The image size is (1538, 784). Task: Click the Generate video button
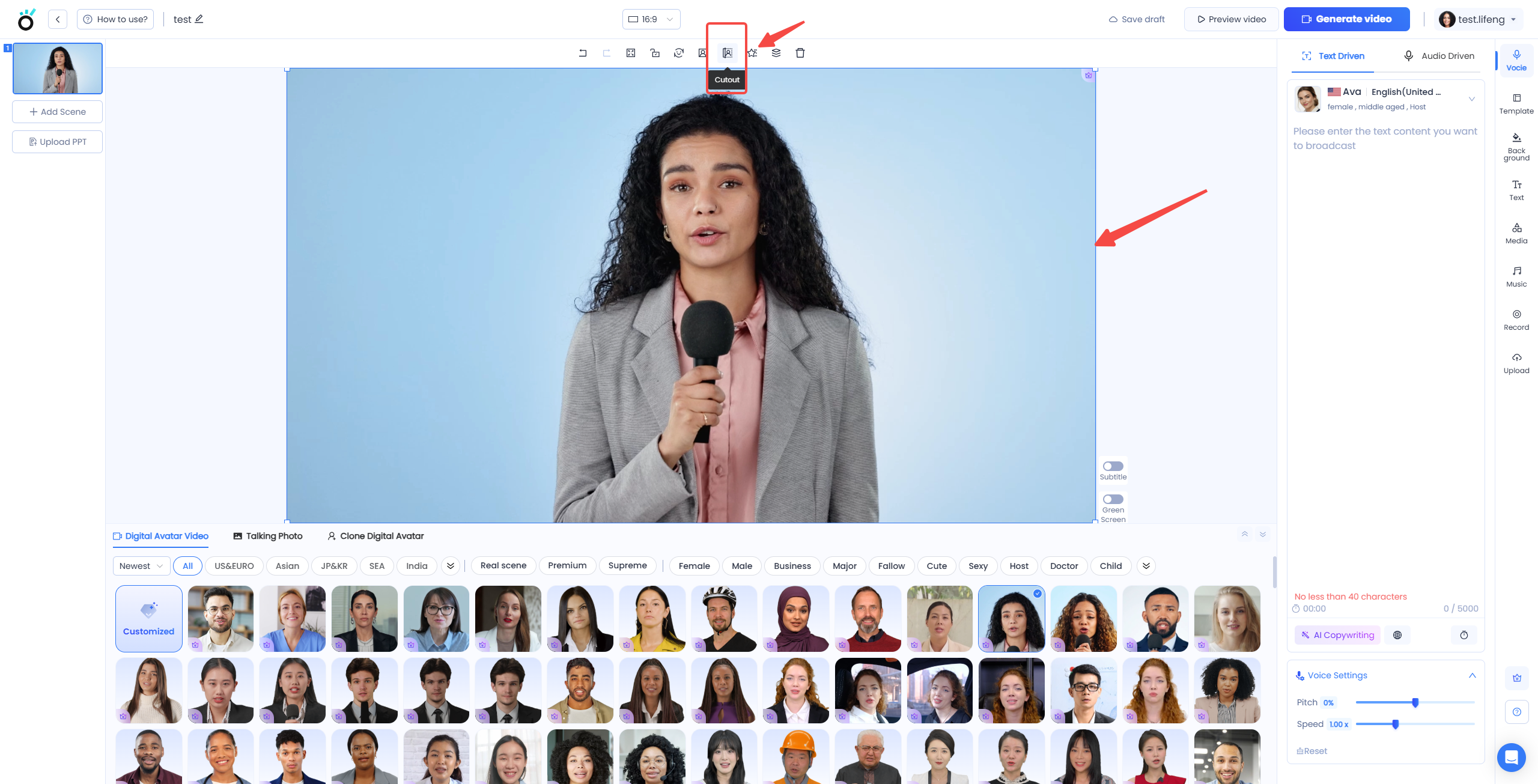pos(1346,19)
